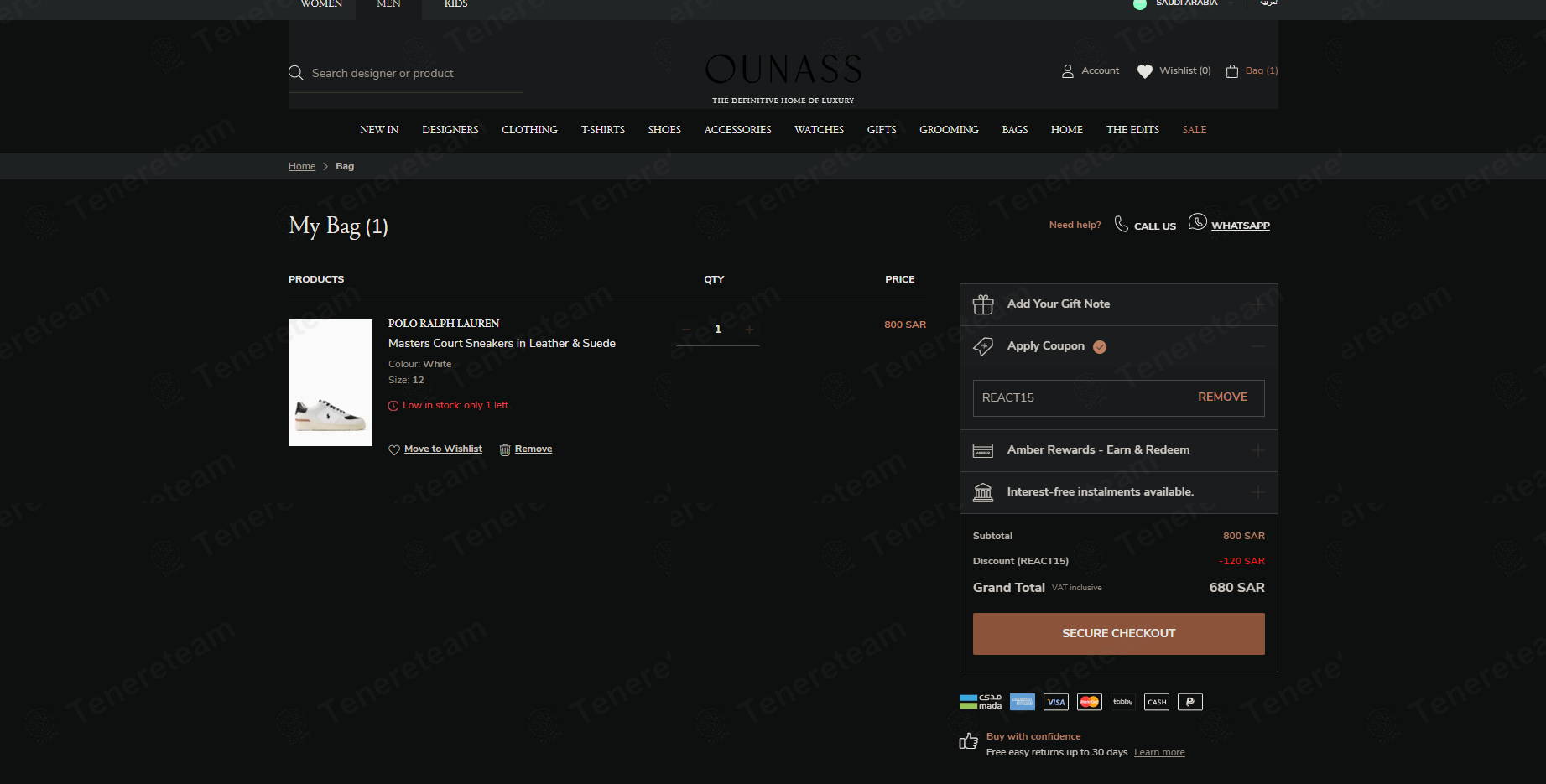Open the Accessories menu
Image resolution: width=1546 pixels, height=784 pixels.
[738, 130]
